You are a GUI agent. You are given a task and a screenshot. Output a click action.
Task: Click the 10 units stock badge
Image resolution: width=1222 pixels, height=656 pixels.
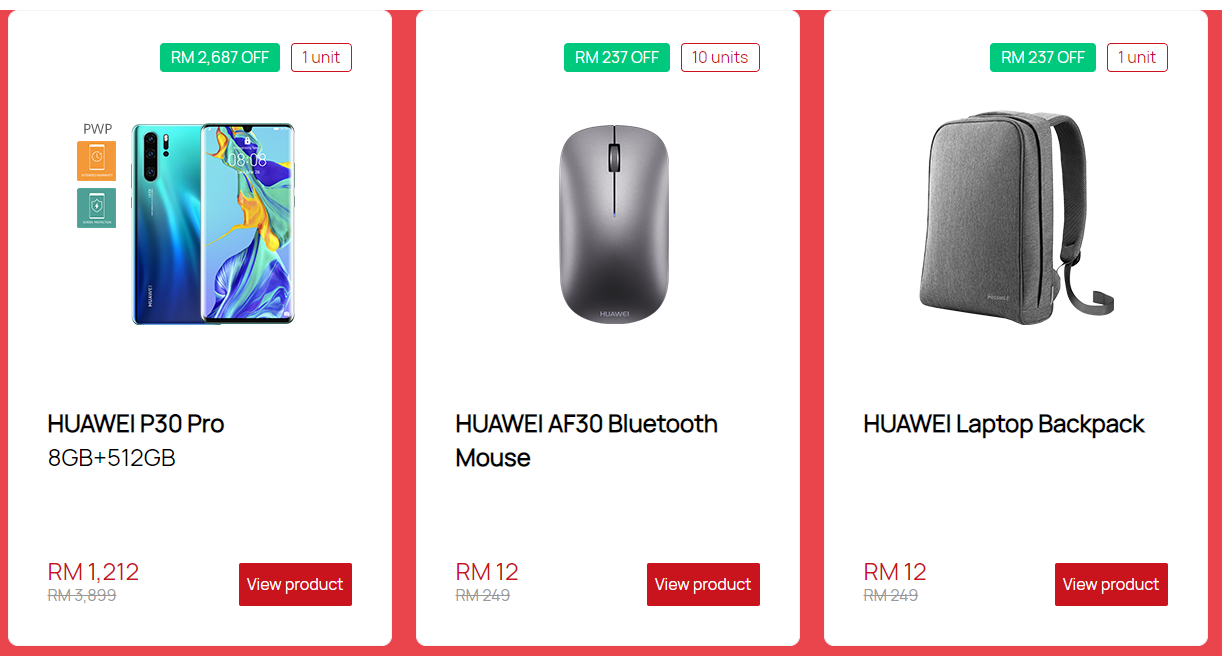pyautogui.click(x=720, y=58)
